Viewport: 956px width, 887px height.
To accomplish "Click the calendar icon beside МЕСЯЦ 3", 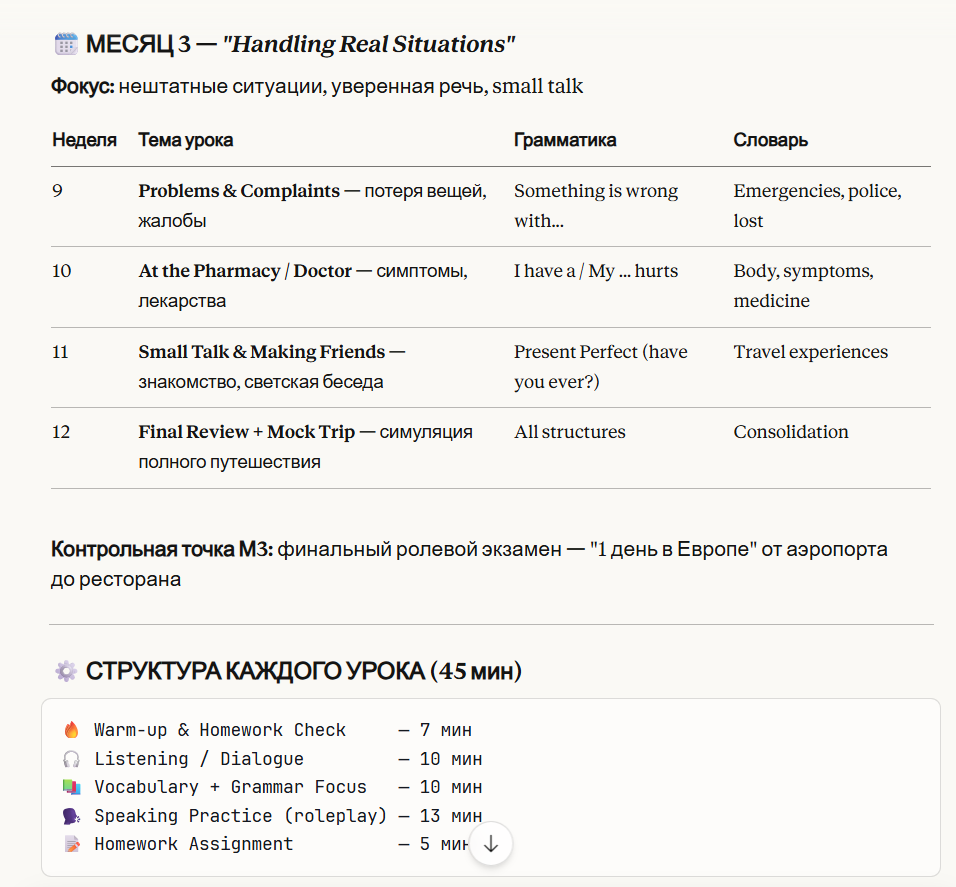I will [66, 44].
